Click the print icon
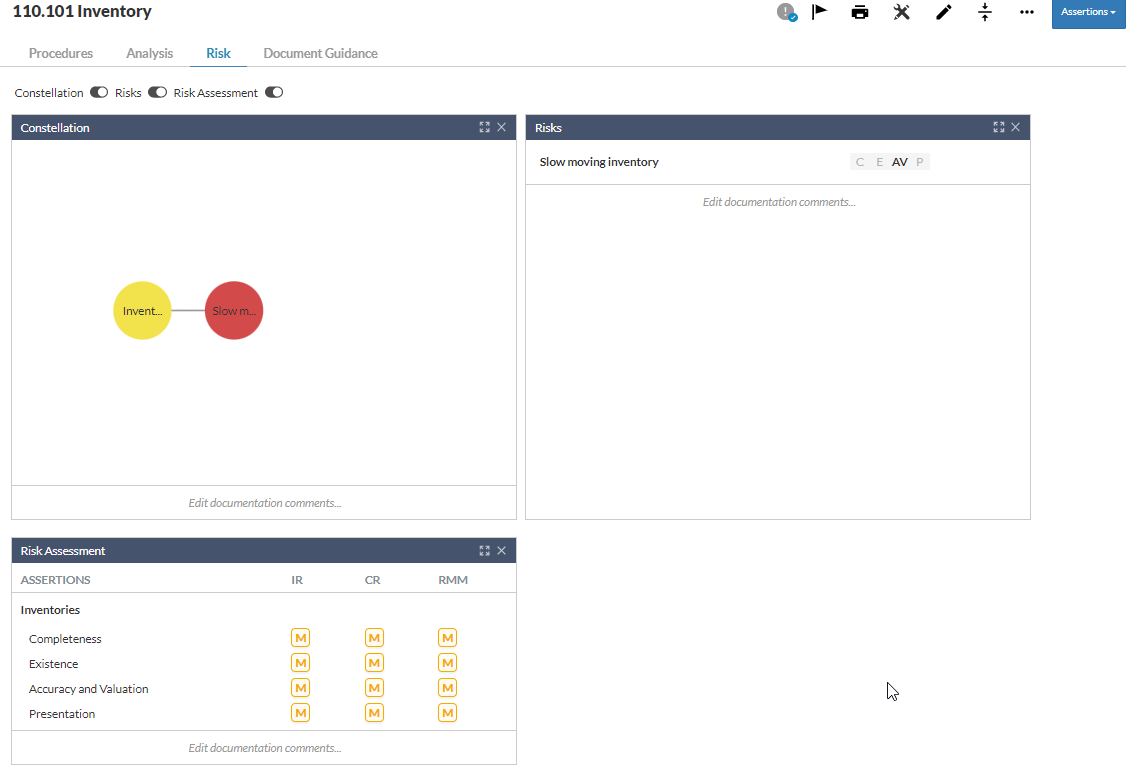1126x766 pixels. (860, 12)
